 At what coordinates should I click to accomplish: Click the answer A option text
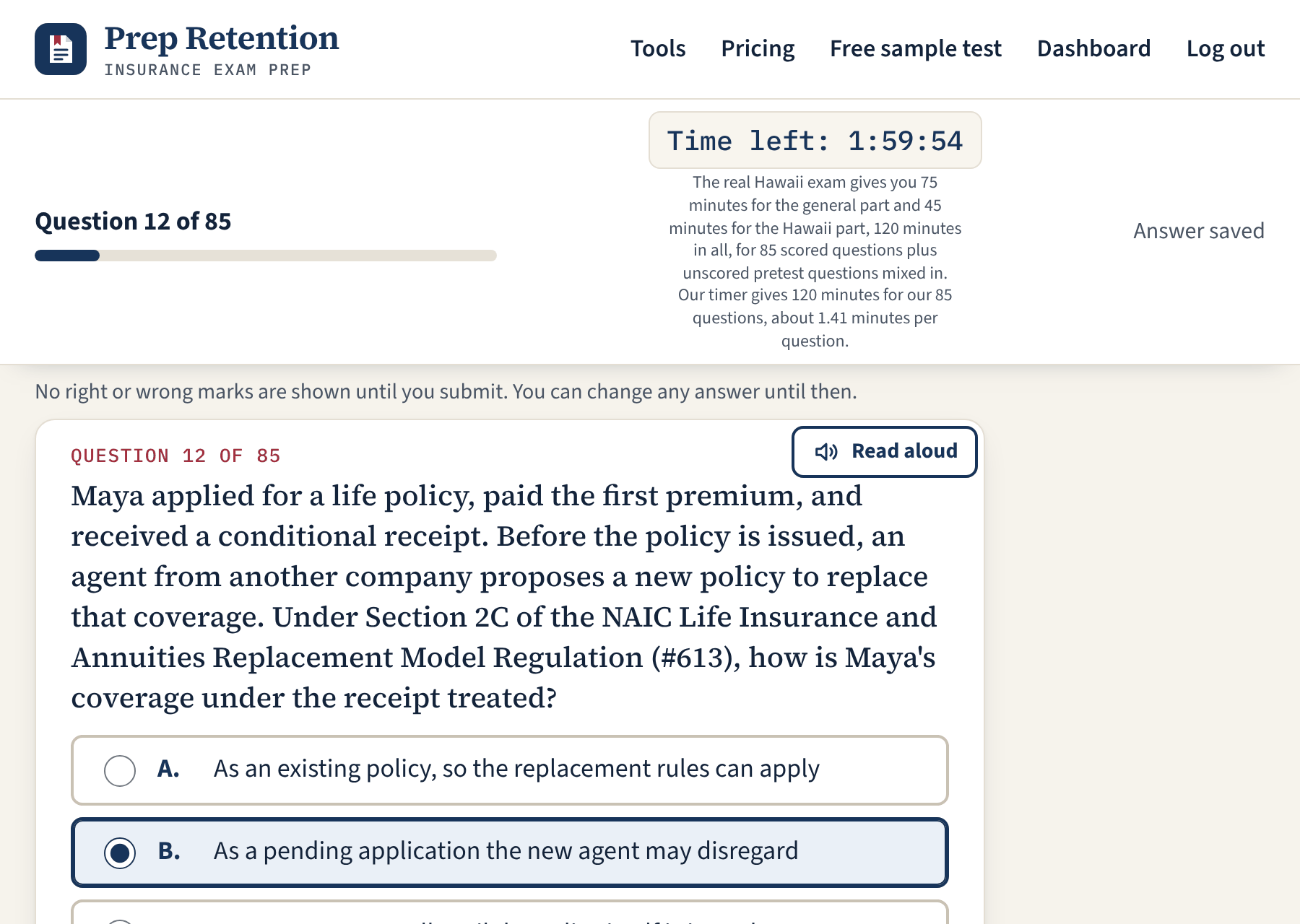click(x=516, y=769)
